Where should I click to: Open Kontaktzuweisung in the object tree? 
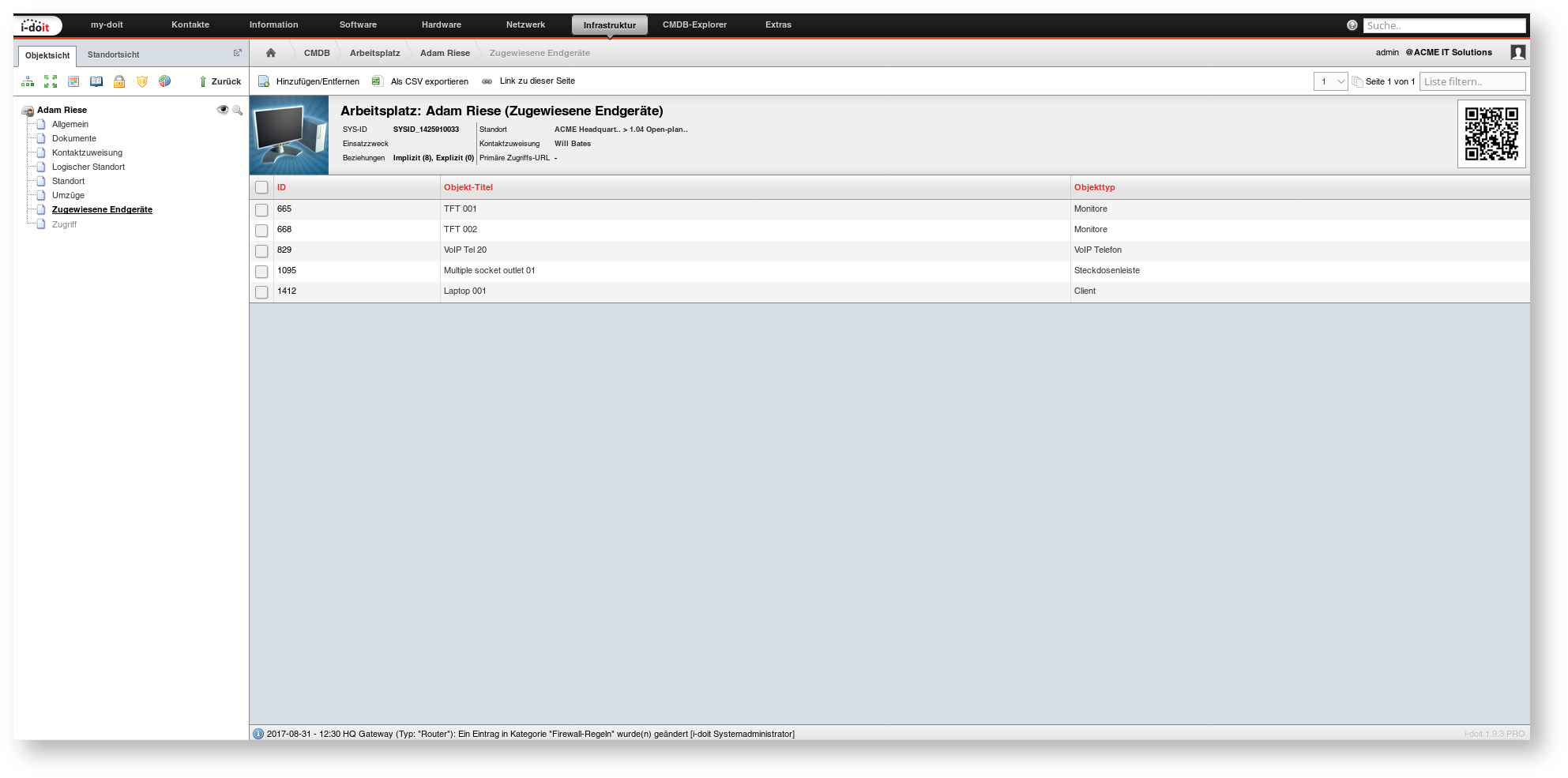tap(87, 153)
